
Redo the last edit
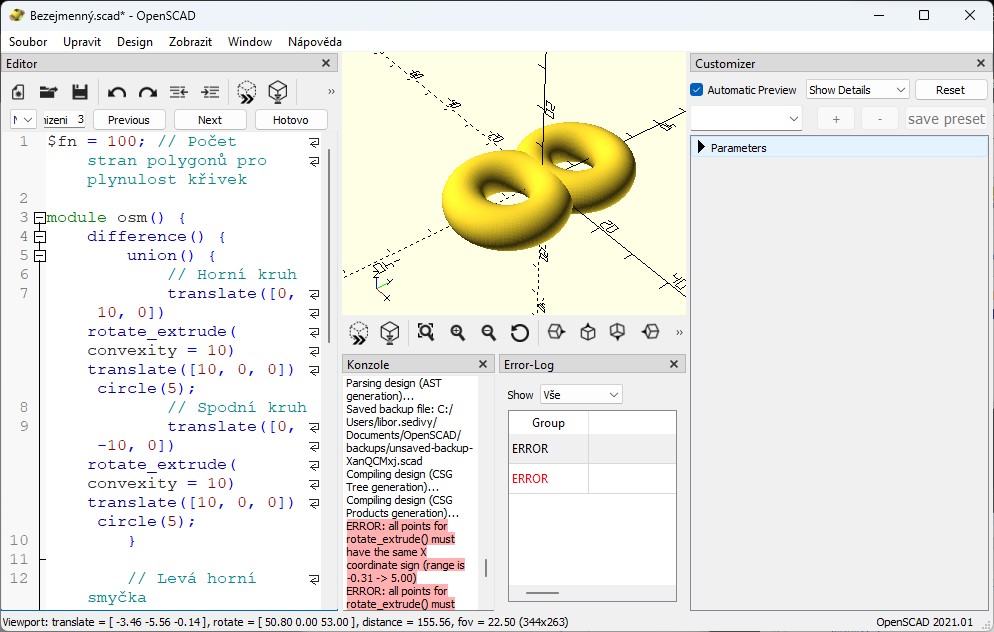[148, 93]
